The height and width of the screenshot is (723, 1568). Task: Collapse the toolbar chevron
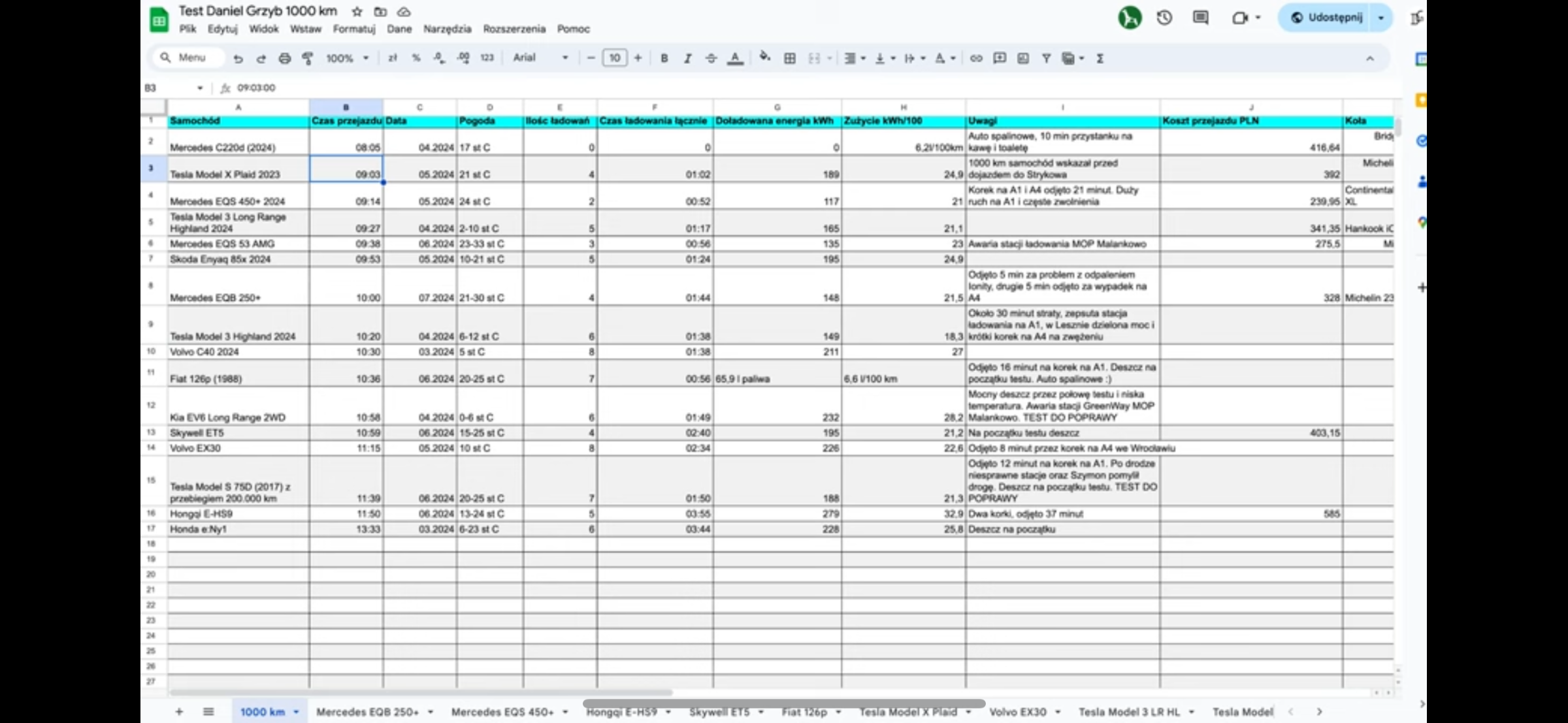click(x=1369, y=58)
